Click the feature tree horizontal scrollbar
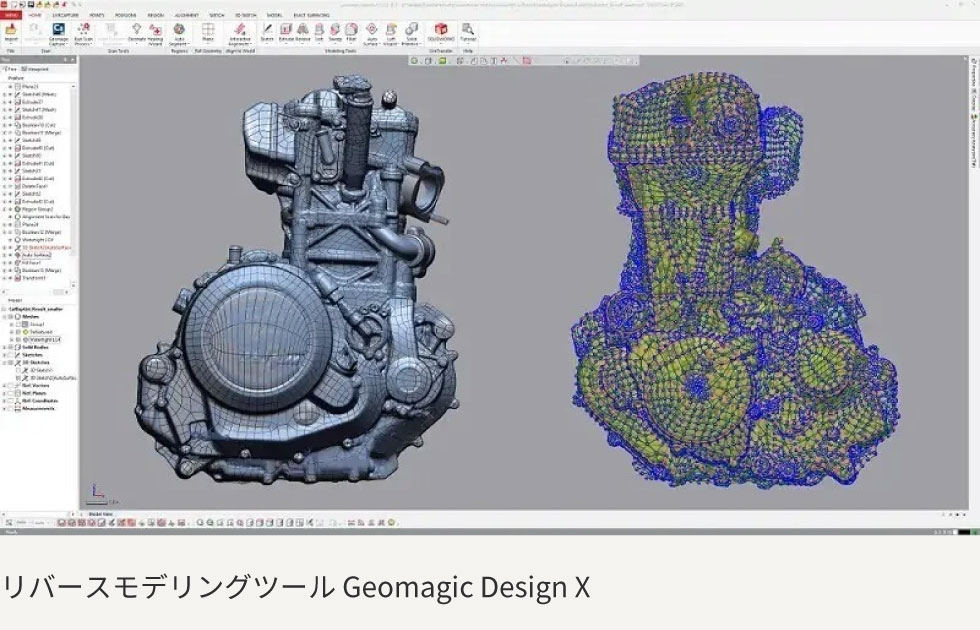 click(35, 292)
